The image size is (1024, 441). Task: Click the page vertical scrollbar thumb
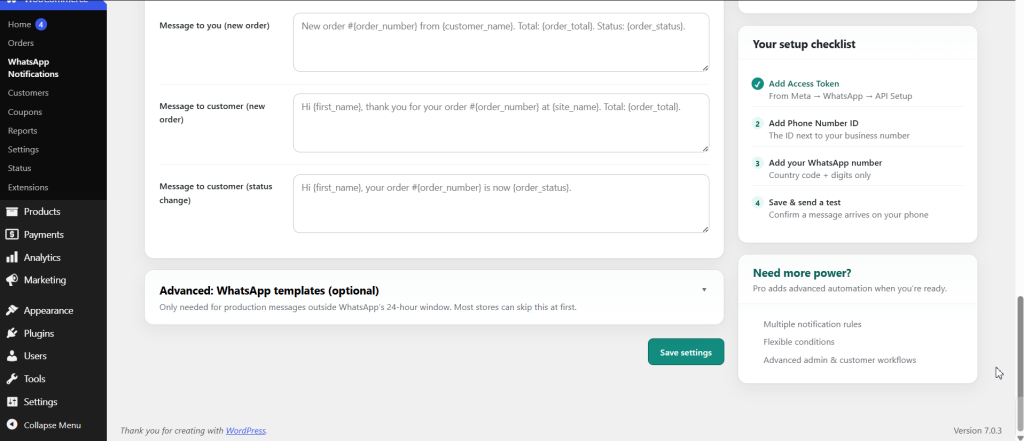[x=1019, y=364]
